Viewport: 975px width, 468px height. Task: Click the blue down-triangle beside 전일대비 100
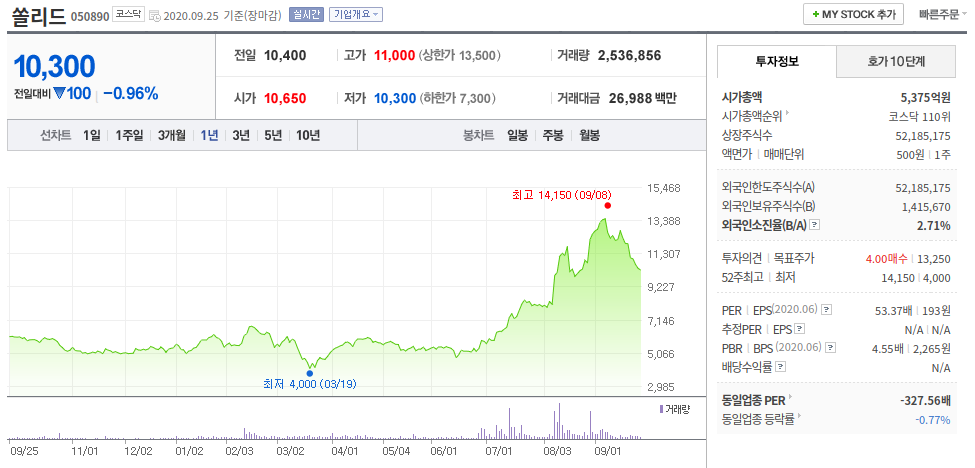tap(59, 94)
